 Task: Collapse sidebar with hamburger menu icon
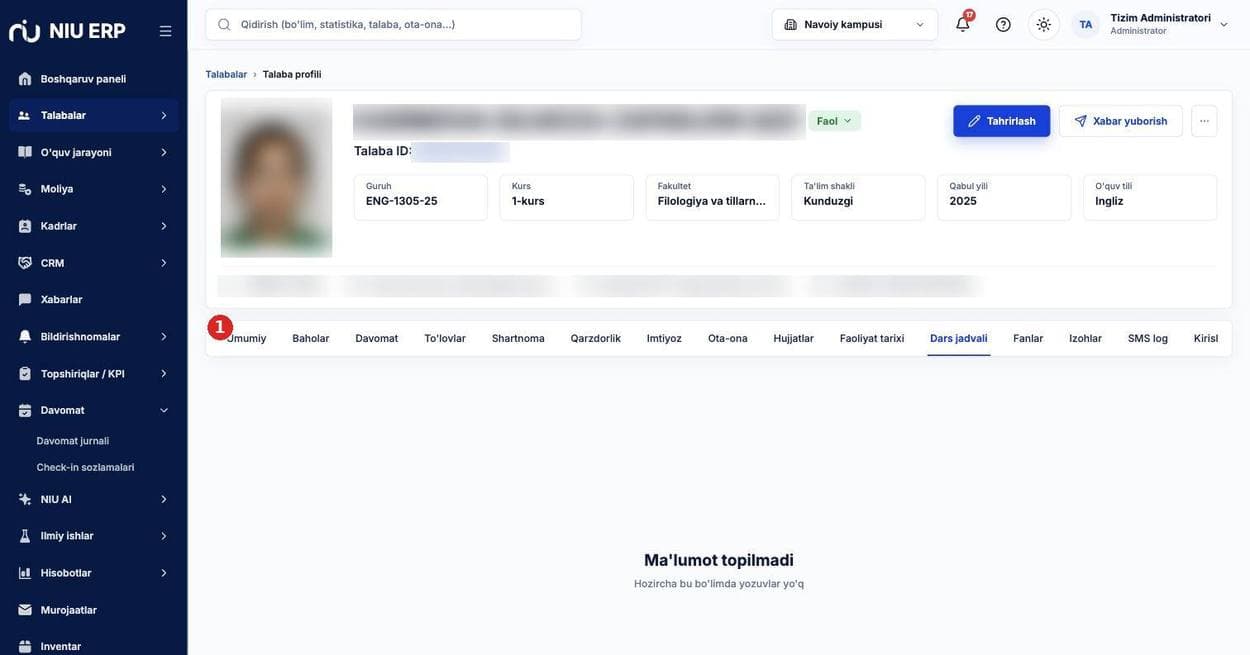pos(165,31)
